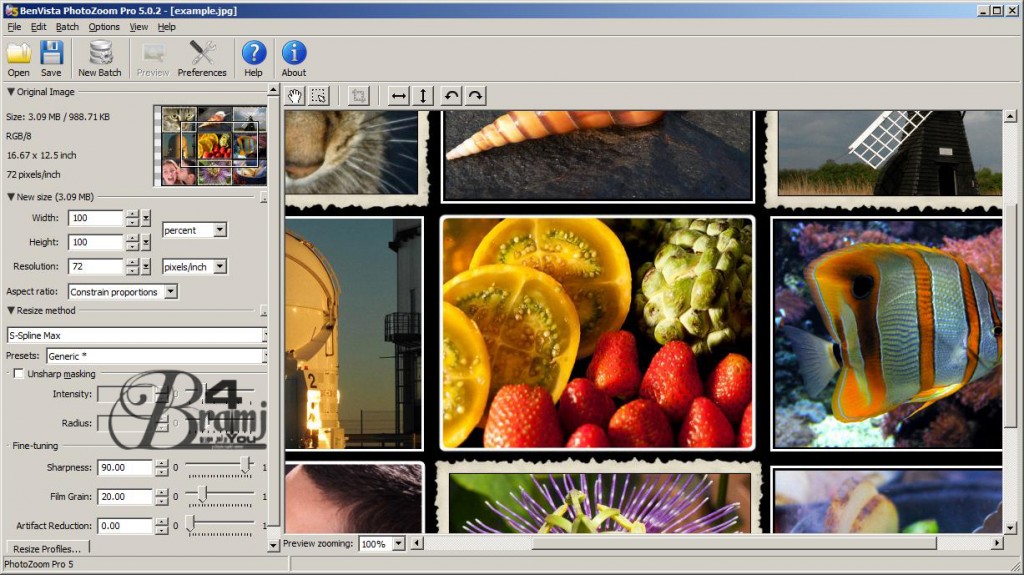Adjust the Sharpness slider
Viewport: 1024px width, 575px height.
click(246, 465)
